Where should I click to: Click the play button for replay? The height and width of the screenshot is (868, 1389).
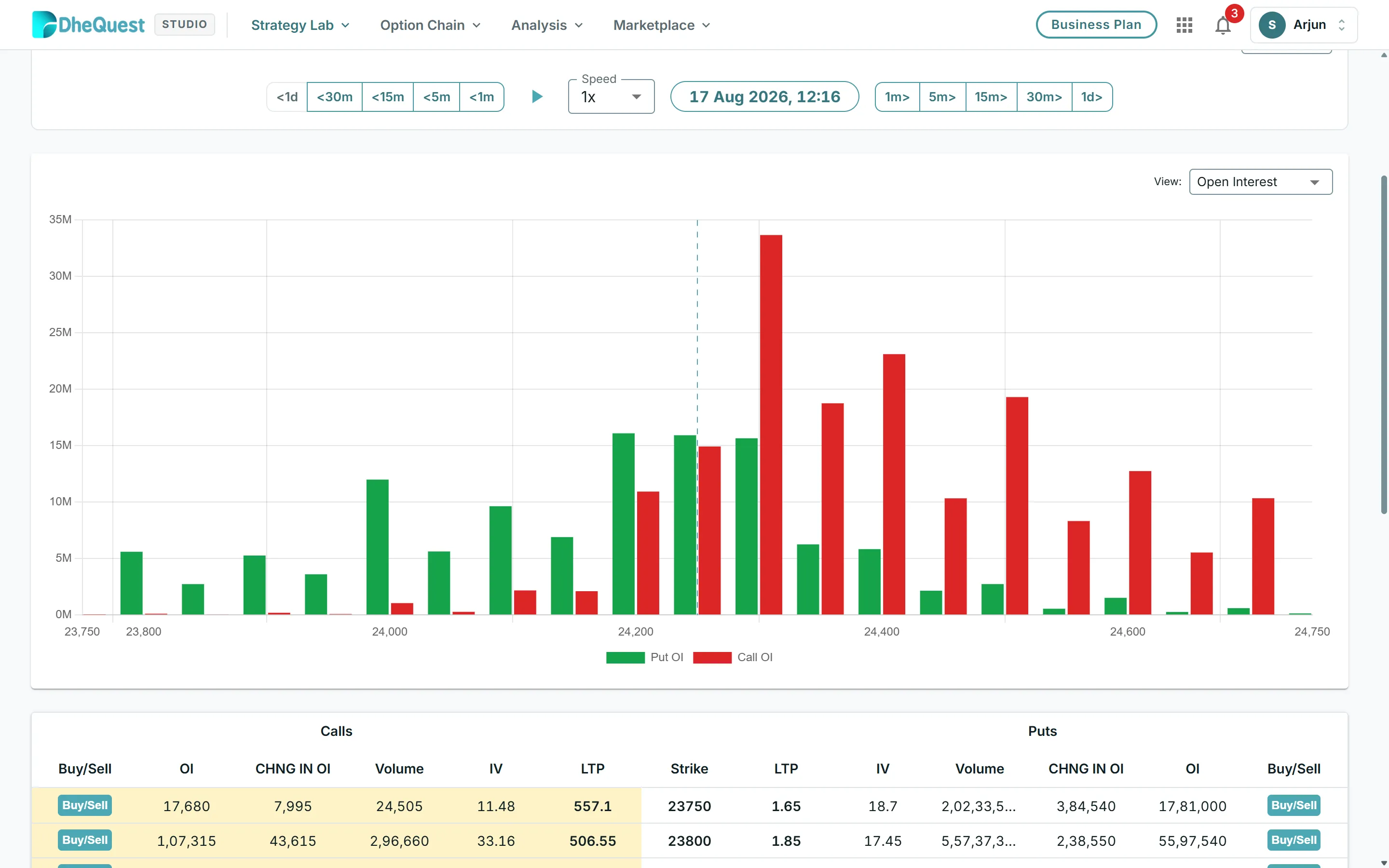537,96
